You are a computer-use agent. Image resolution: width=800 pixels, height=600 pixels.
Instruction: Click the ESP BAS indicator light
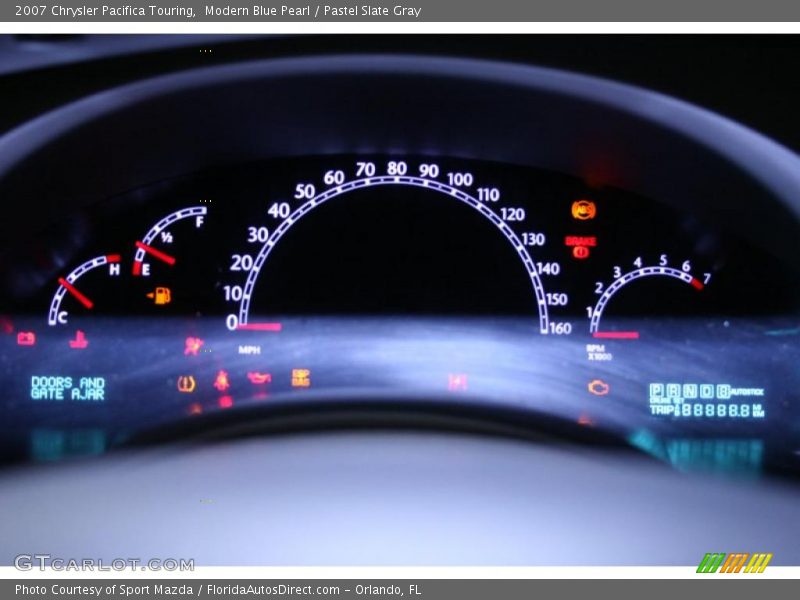pos(301,378)
